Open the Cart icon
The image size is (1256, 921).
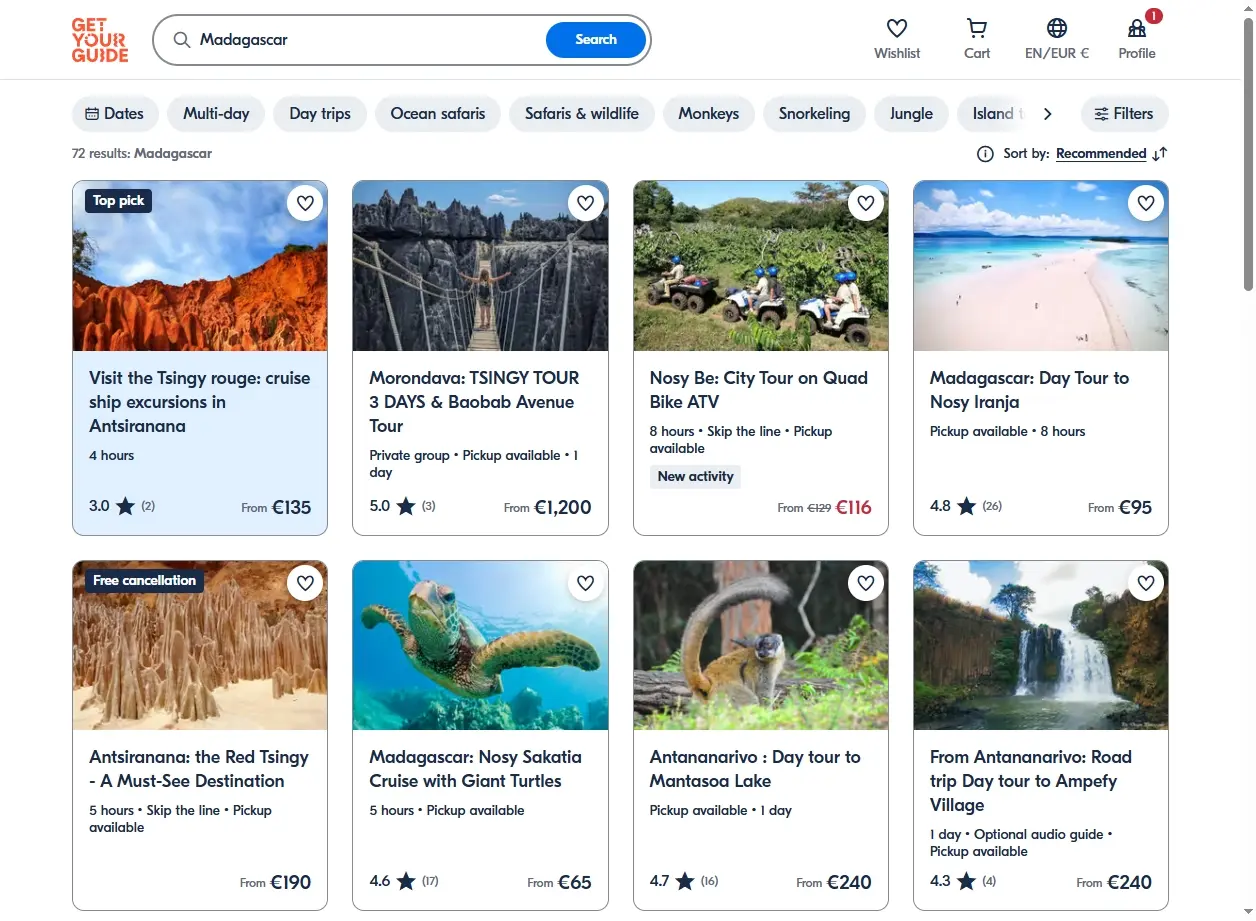[x=977, y=28]
